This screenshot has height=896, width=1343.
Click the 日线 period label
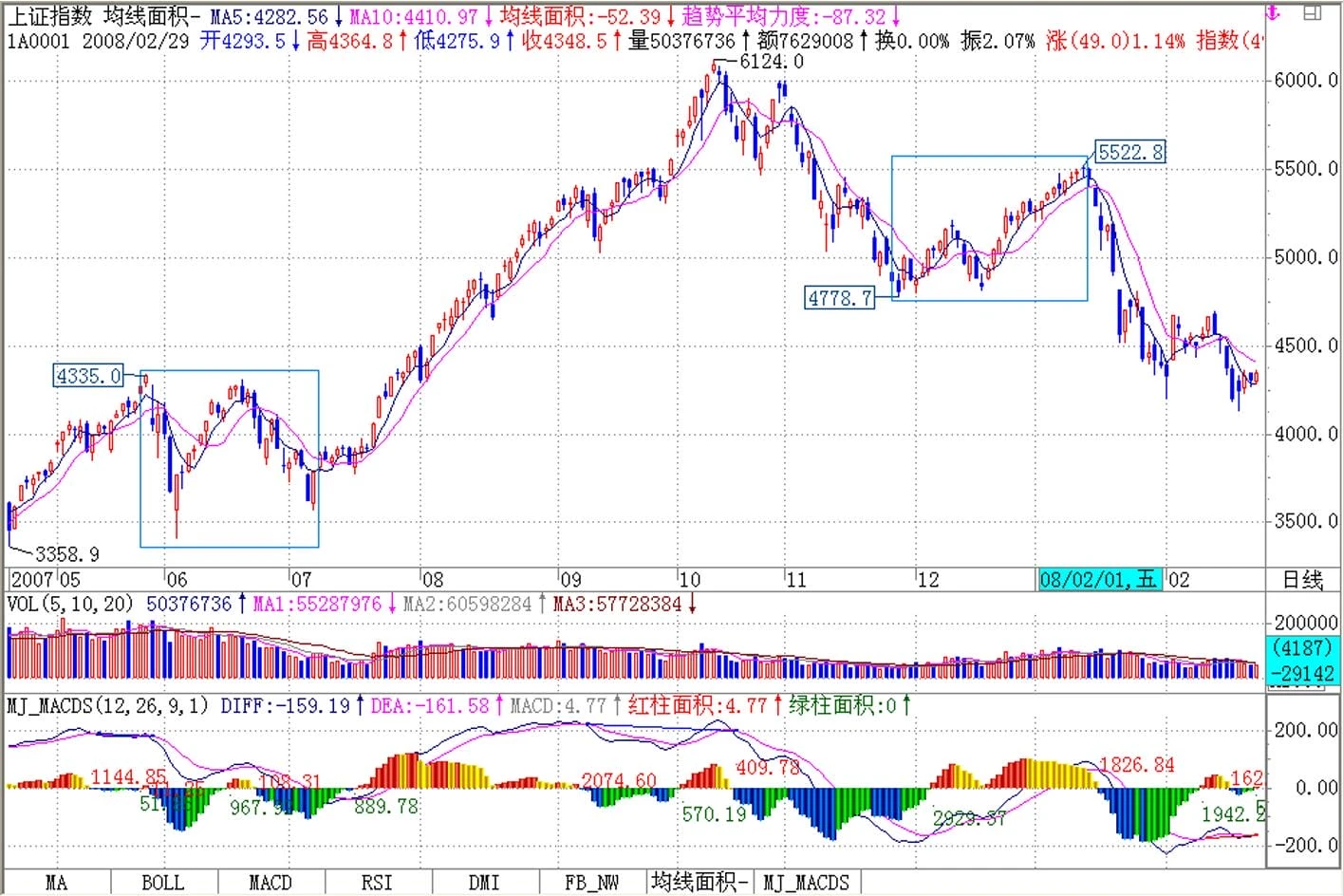[1302, 580]
